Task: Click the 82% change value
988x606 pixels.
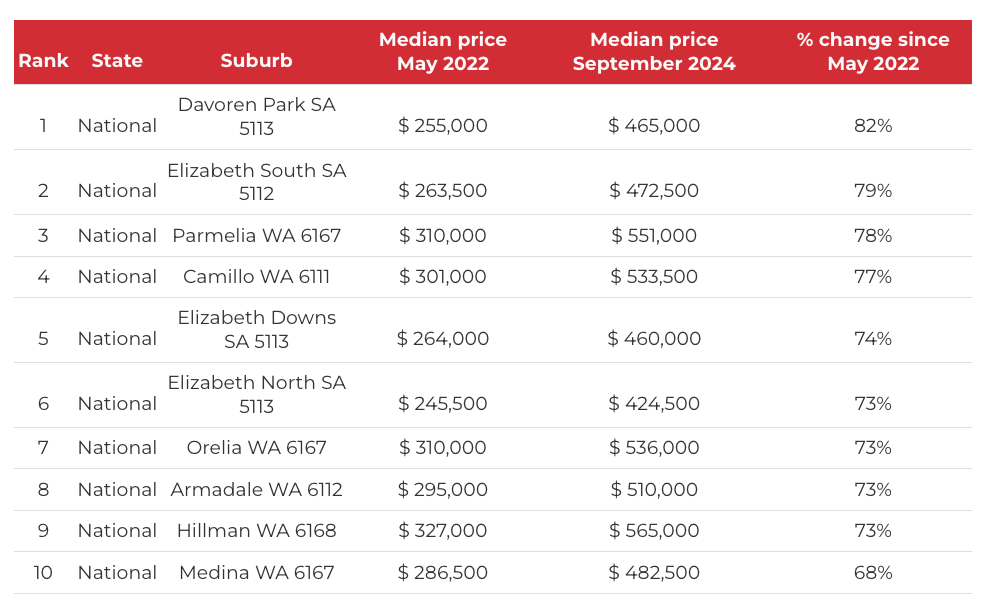Action: (873, 126)
